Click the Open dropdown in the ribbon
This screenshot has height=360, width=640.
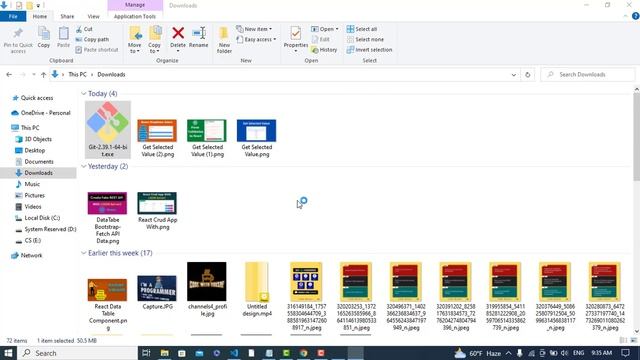pyautogui.click(x=325, y=29)
